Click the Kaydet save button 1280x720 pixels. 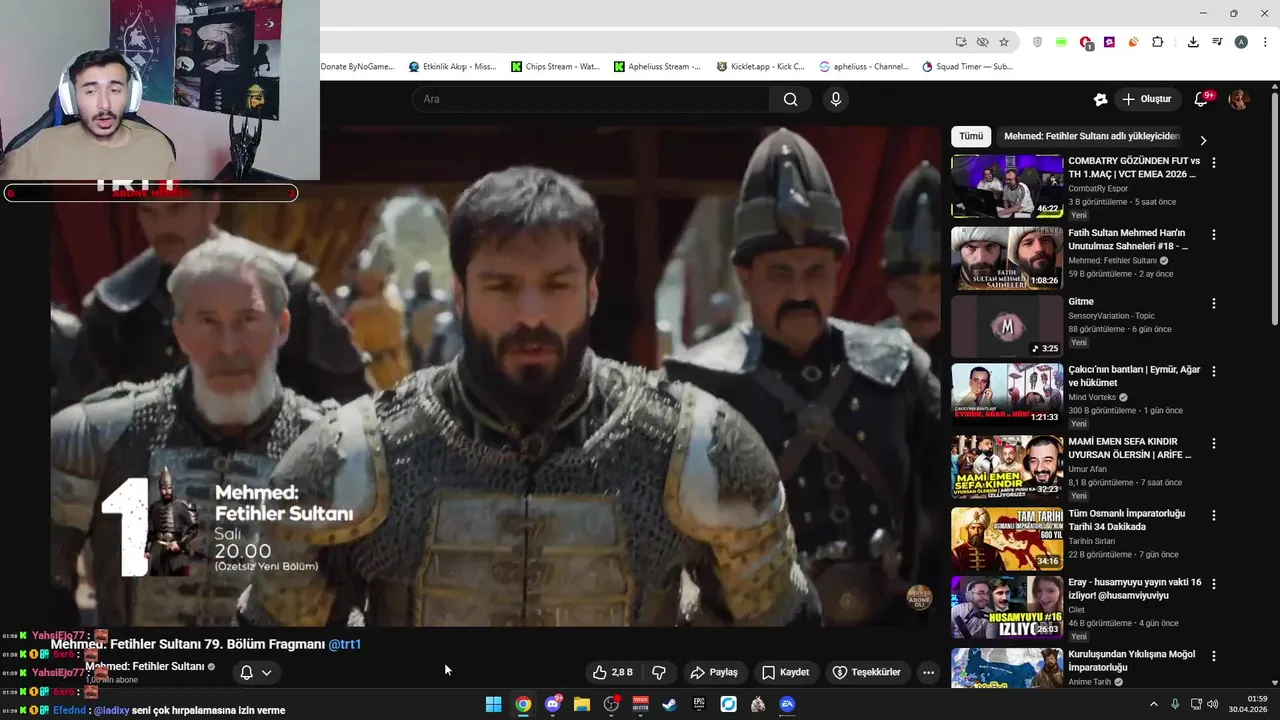pyautogui.click(x=785, y=672)
